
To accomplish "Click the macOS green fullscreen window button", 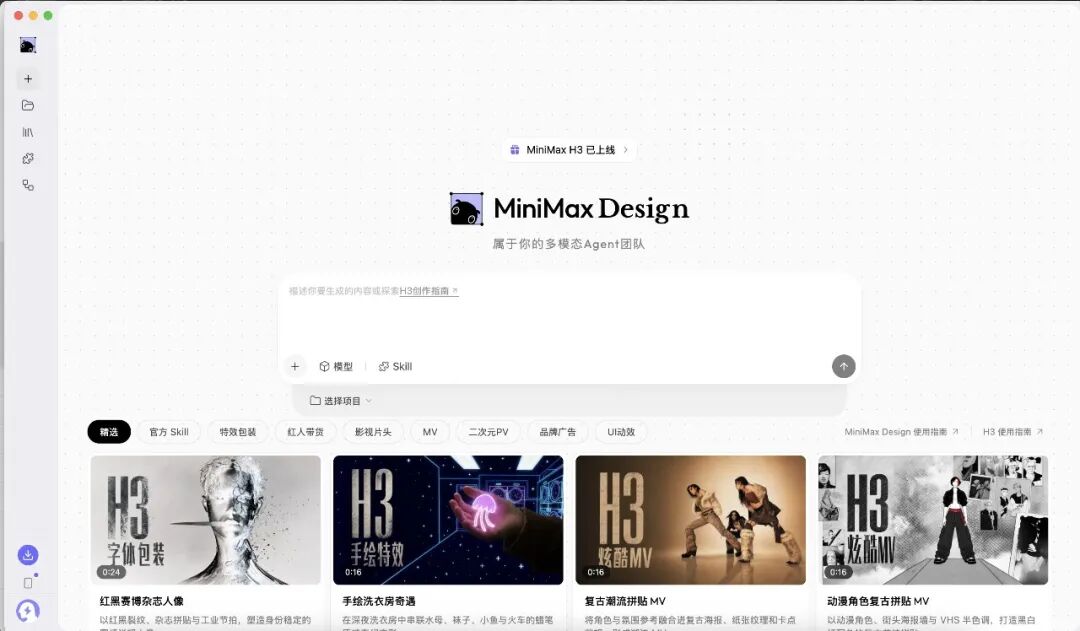I will [48, 15].
